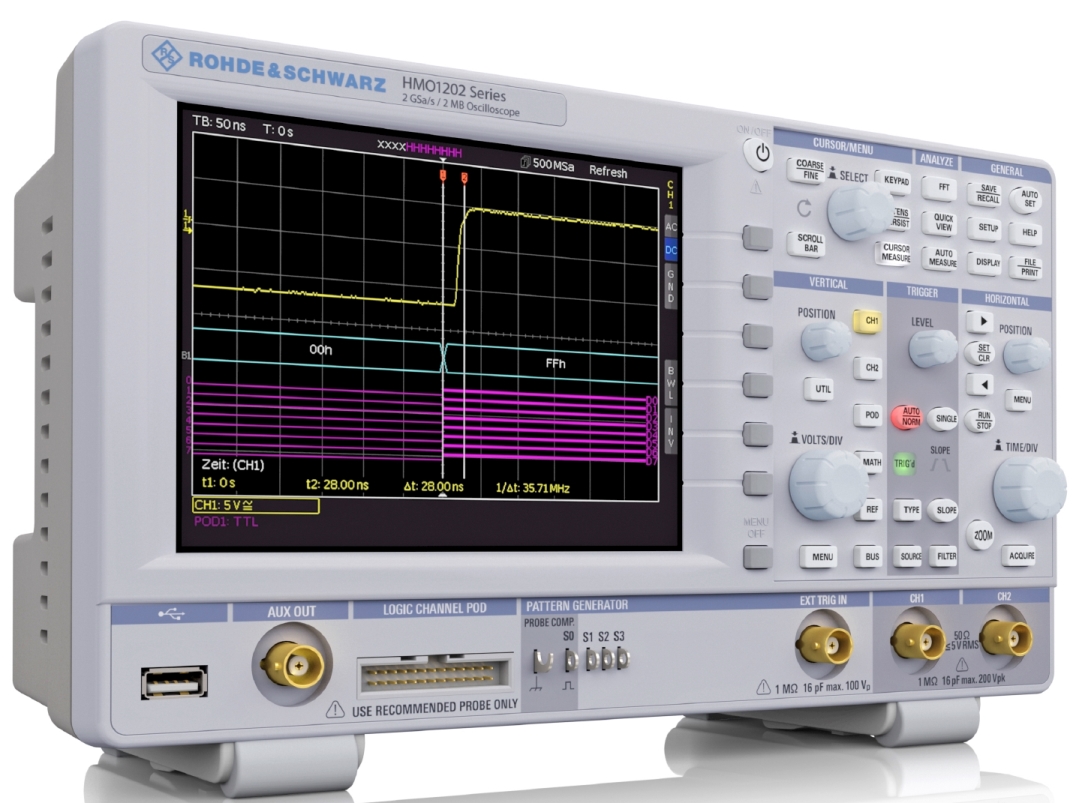Click the TRIG'd indicator LED
This screenshot has width=1076, height=803.
click(x=905, y=463)
